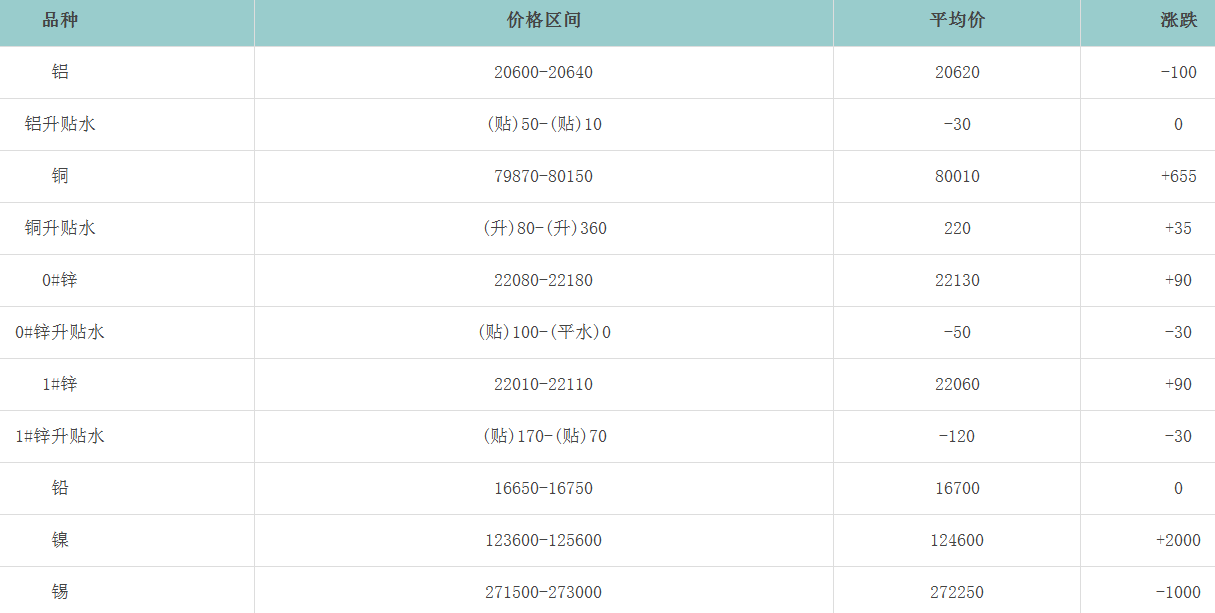The width and height of the screenshot is (1215, 613).
Task: Select the 1#锌 variety cell
Action: pyautogui.click(x=60, y=385)
